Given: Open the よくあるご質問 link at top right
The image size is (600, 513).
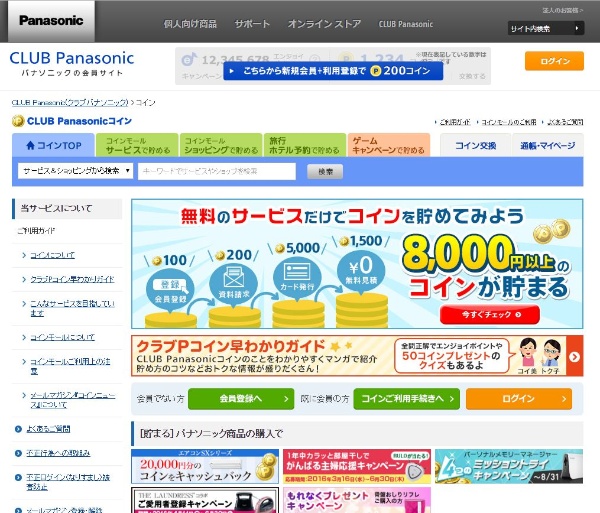Looking at the screenshot, I should 565,122.
